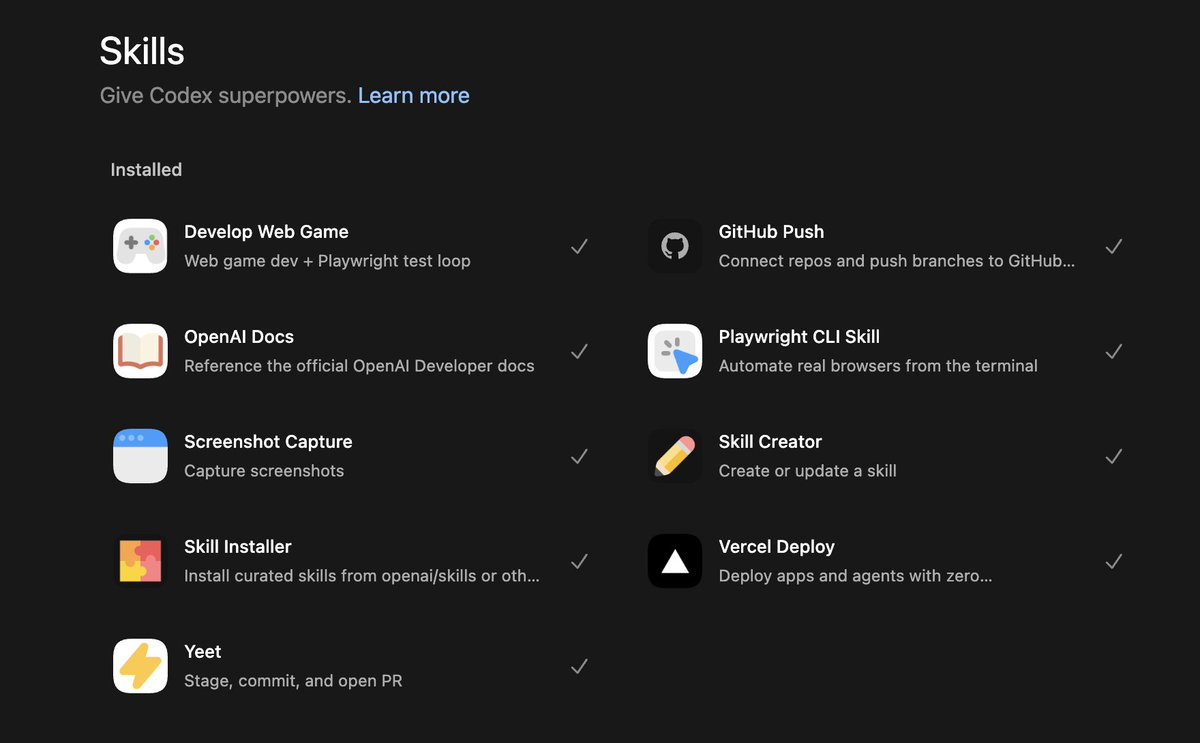Select the Vercel Deploy title

click(776, 547)
